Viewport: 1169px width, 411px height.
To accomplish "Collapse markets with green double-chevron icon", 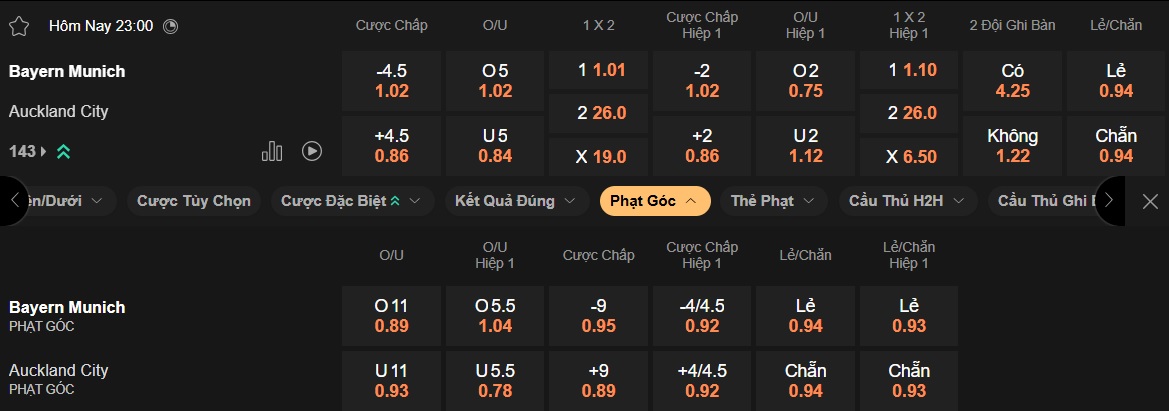I will click(63, 152).
